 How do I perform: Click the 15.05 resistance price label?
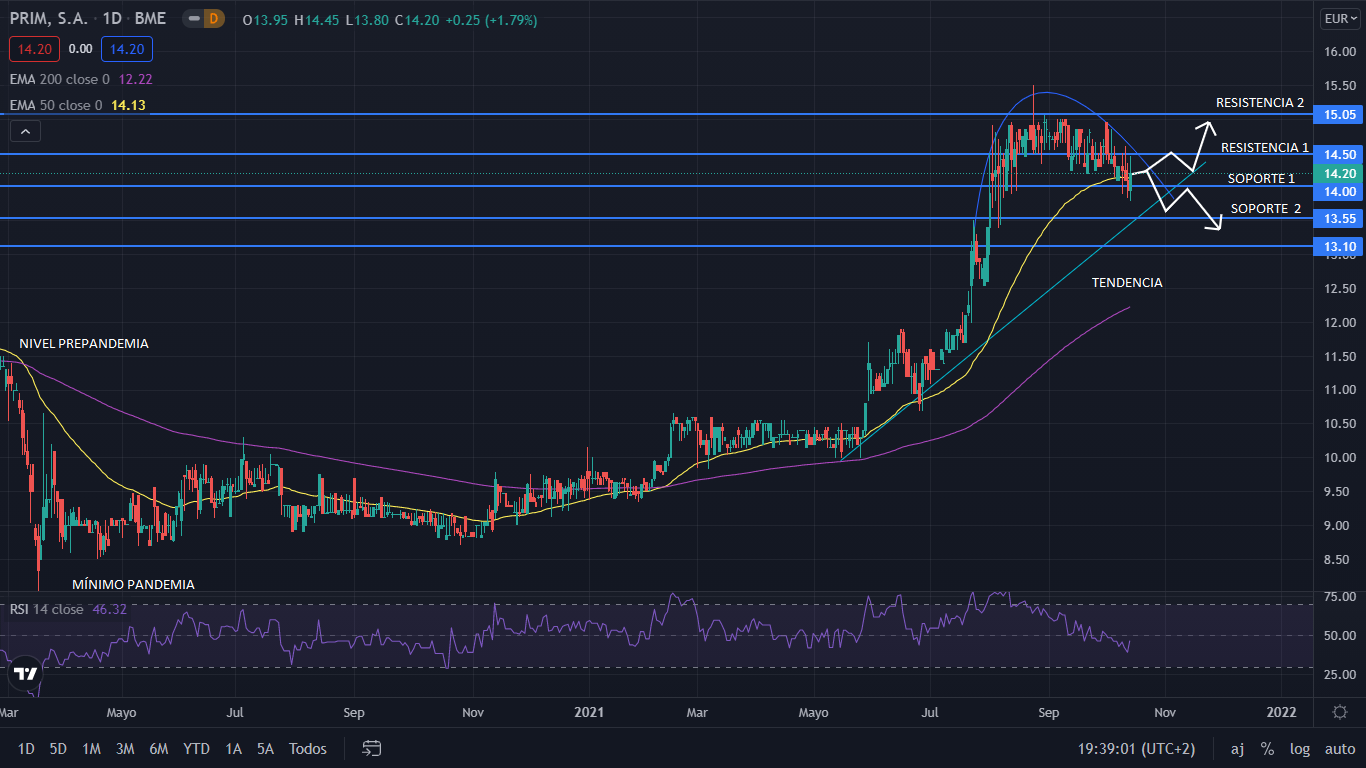1339,115
